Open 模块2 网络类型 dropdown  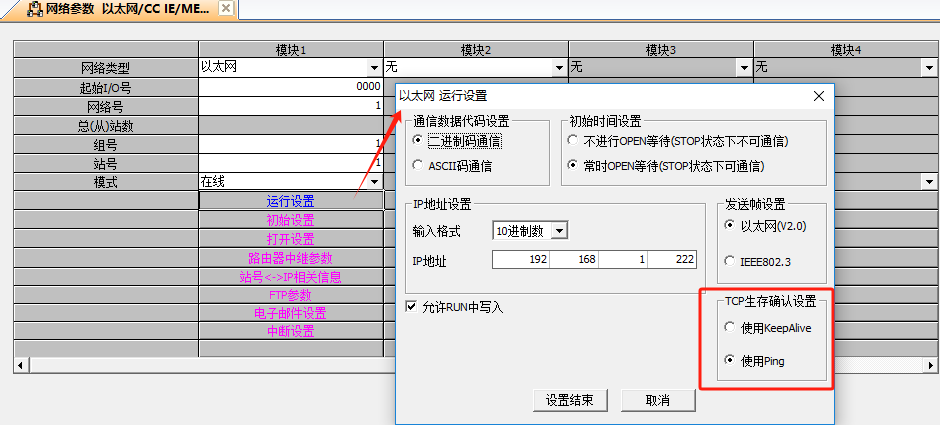coord(560,68)
